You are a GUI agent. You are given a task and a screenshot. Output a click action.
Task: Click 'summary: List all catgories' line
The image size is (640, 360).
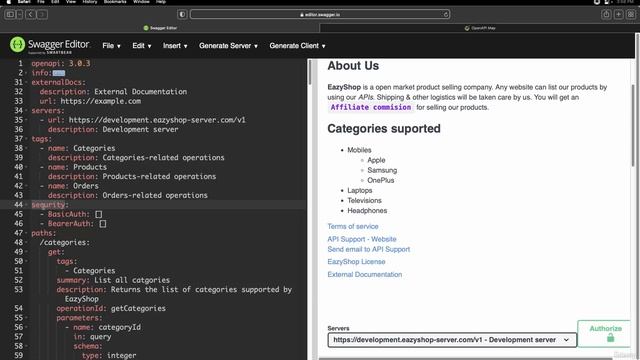tap(113, 280)
